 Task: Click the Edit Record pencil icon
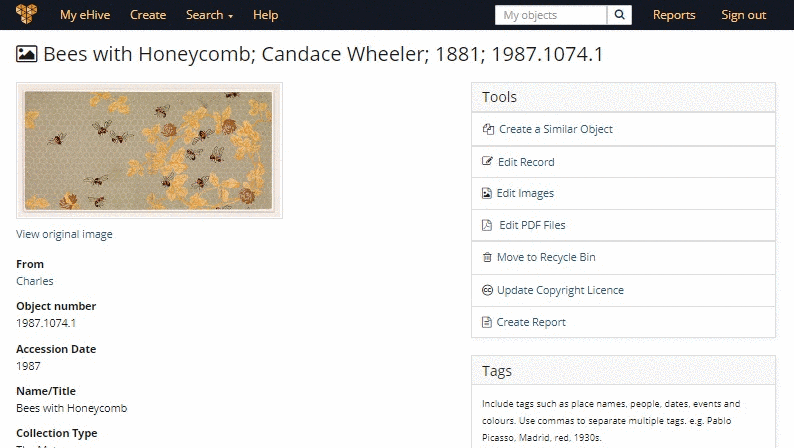click(488, 162)
